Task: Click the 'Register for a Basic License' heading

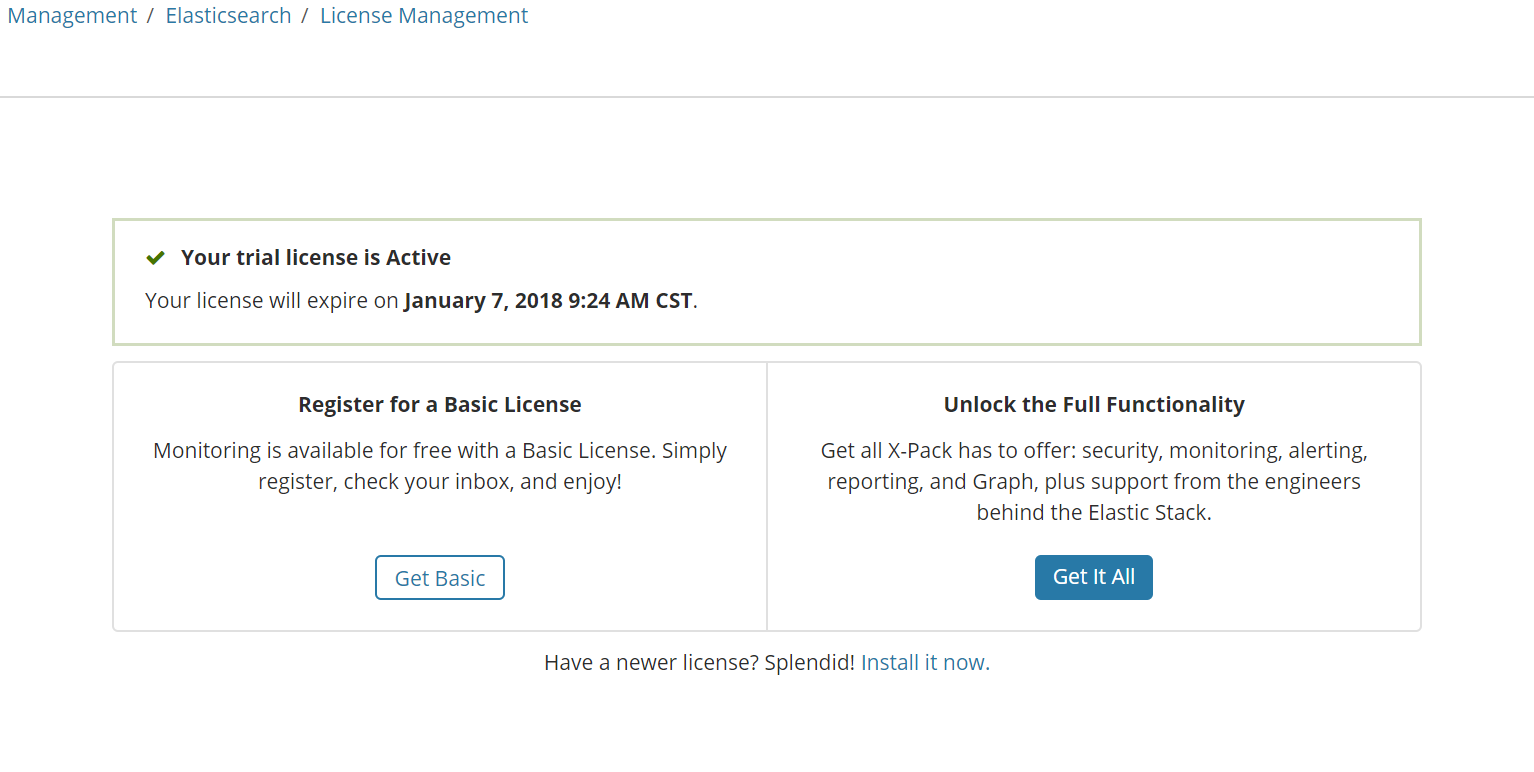Action: tap(440, 405)
